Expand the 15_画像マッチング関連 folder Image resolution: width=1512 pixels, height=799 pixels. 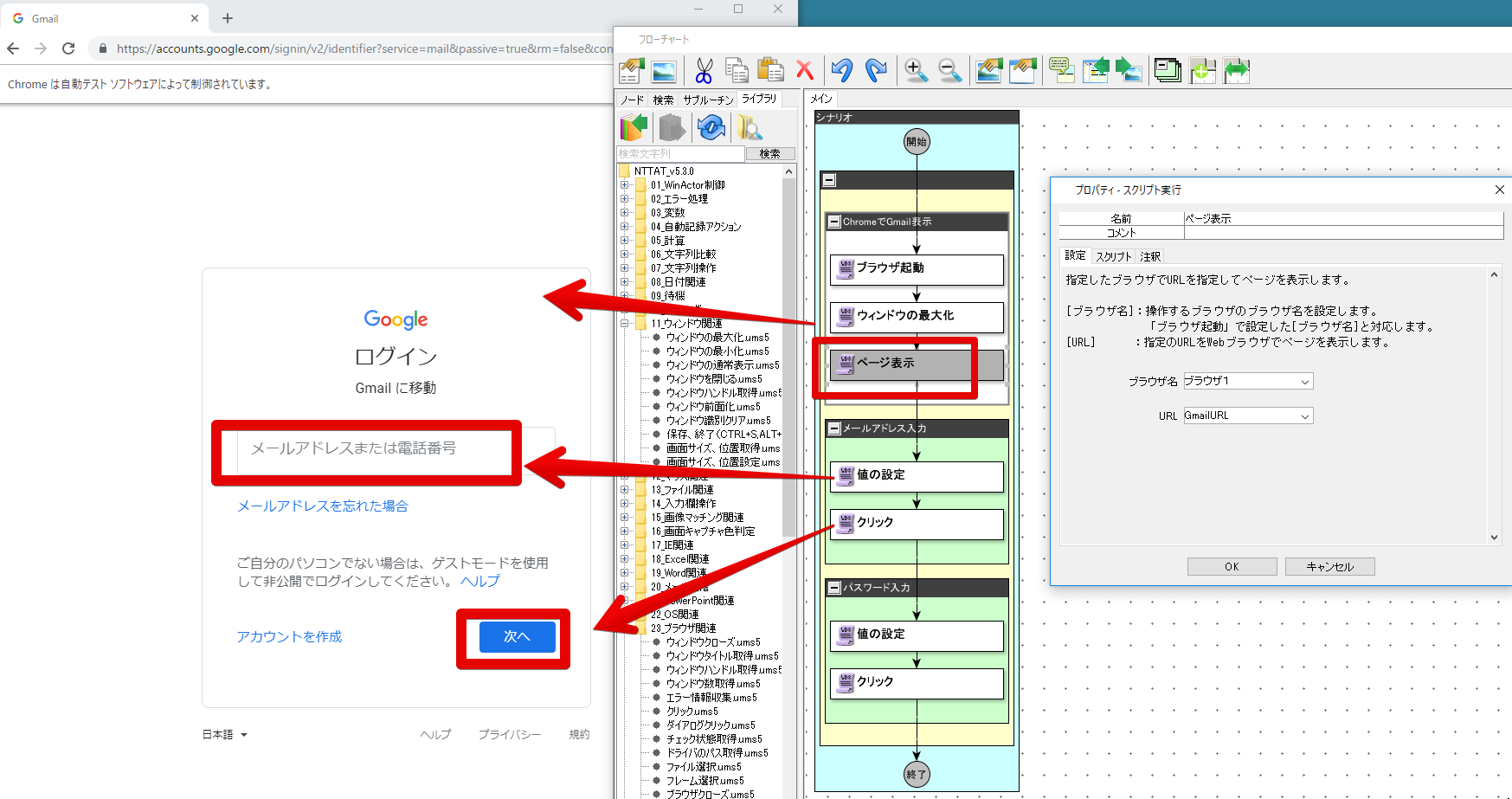coord(624,517)
